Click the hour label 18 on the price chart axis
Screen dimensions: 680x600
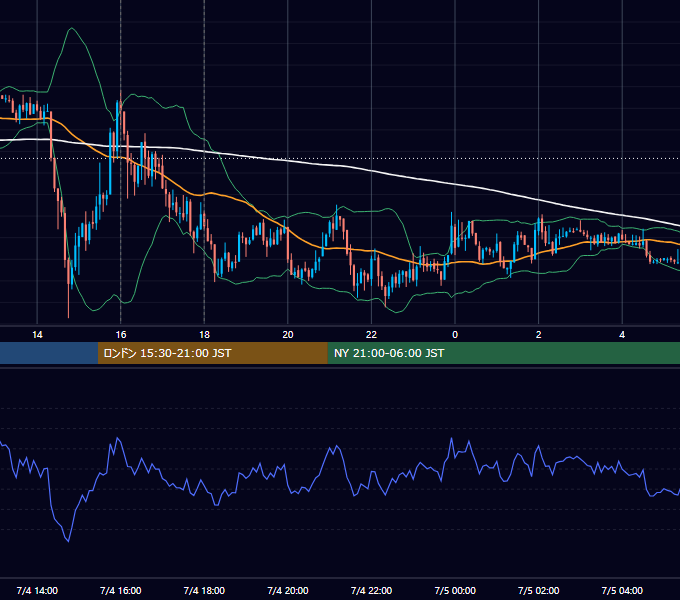204,335
